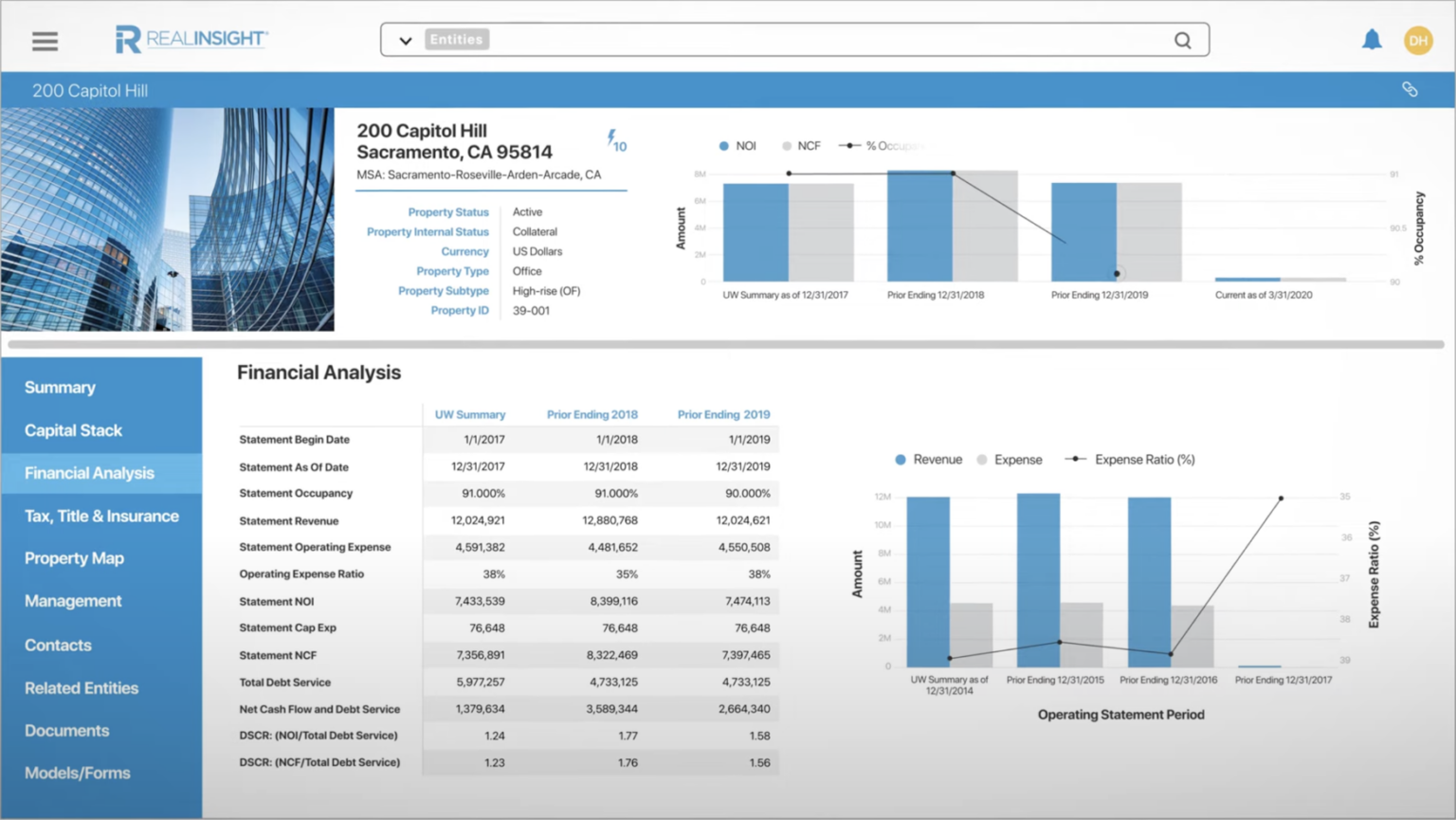The image size is (1456, 820).
Task: Open notifications with the bell icon
Action: (1372, 40)
